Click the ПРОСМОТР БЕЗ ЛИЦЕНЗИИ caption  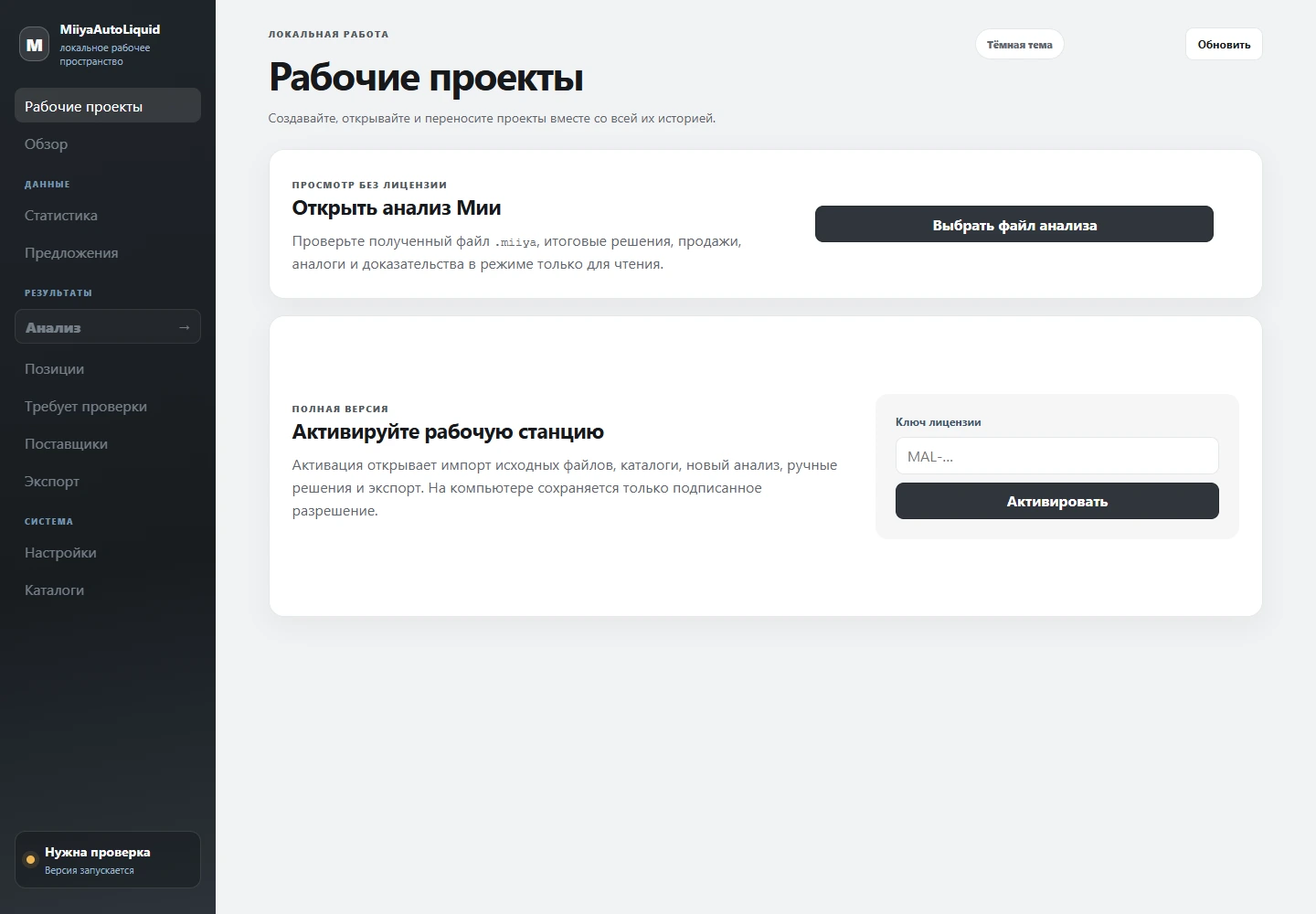point(369,185)
